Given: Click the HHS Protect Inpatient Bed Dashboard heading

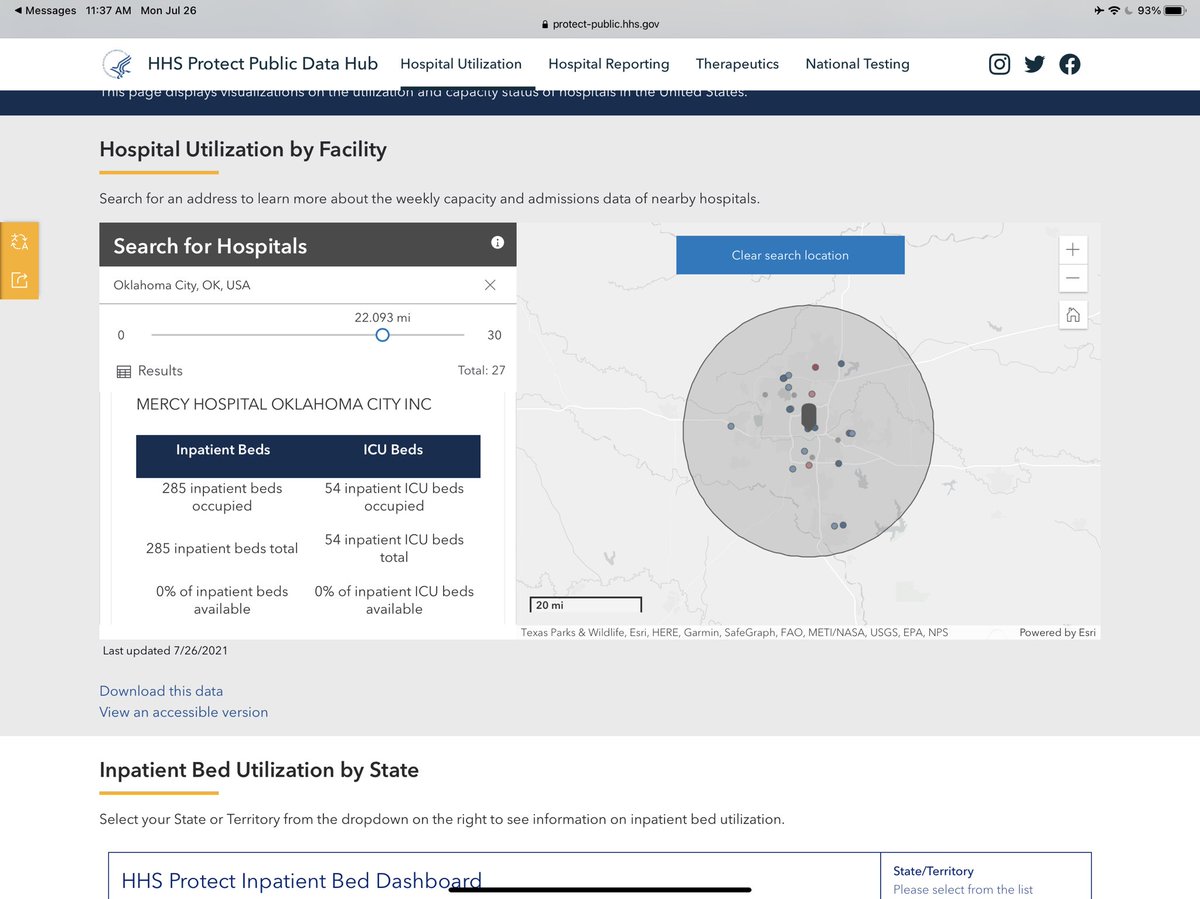Looking at the screenshot, I should click(x=302, y=881).
